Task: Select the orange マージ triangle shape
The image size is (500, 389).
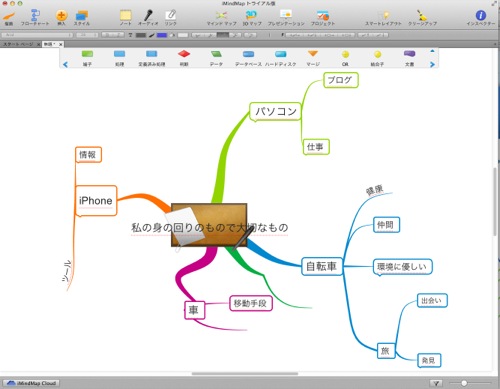Action: pos(313,54)
